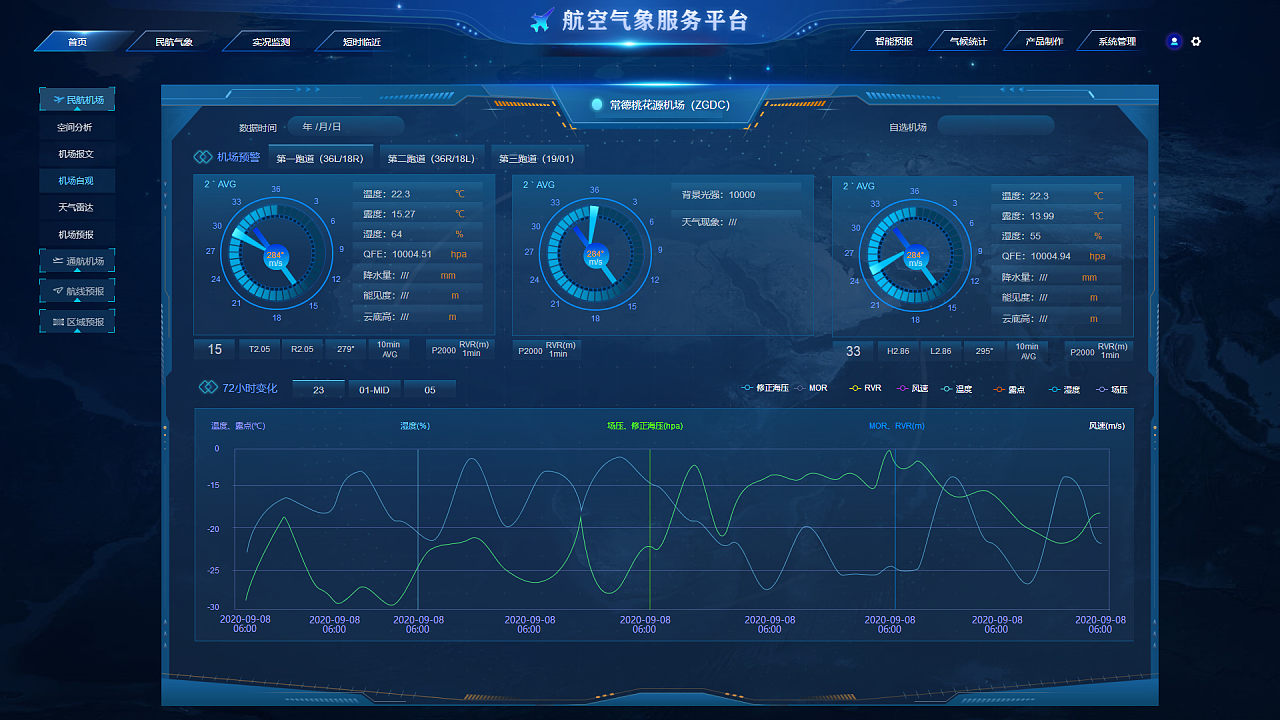The image size is (1280, 720).
Task: Select the 第二跑道 (36R/18L) tab
Action: tap(431, 158)
